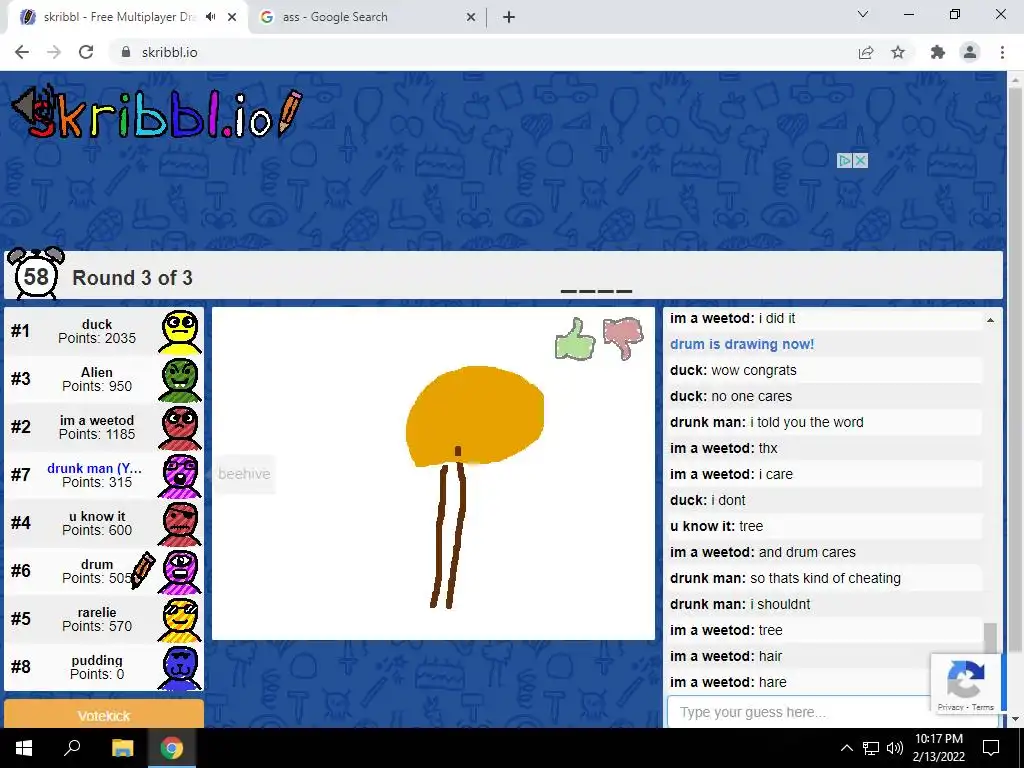Click im a weetod's red avatar

pyautogui.click(x=180, y=428)
